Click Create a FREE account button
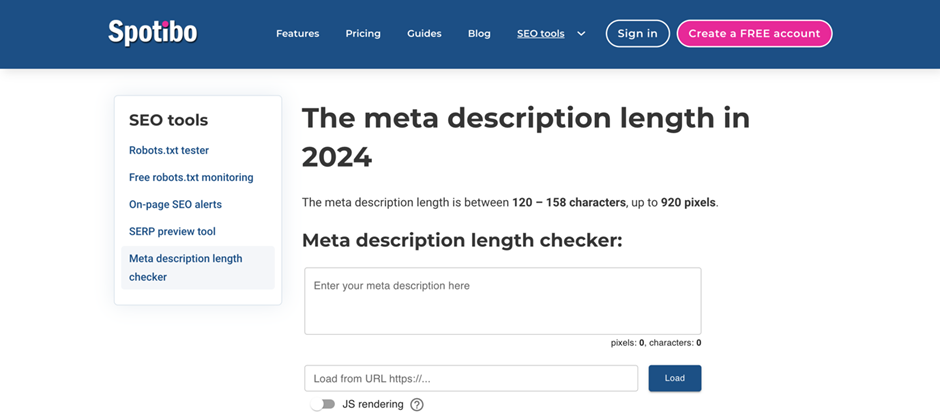This screenshot has width=940, height=420. [x=754, y=34]
